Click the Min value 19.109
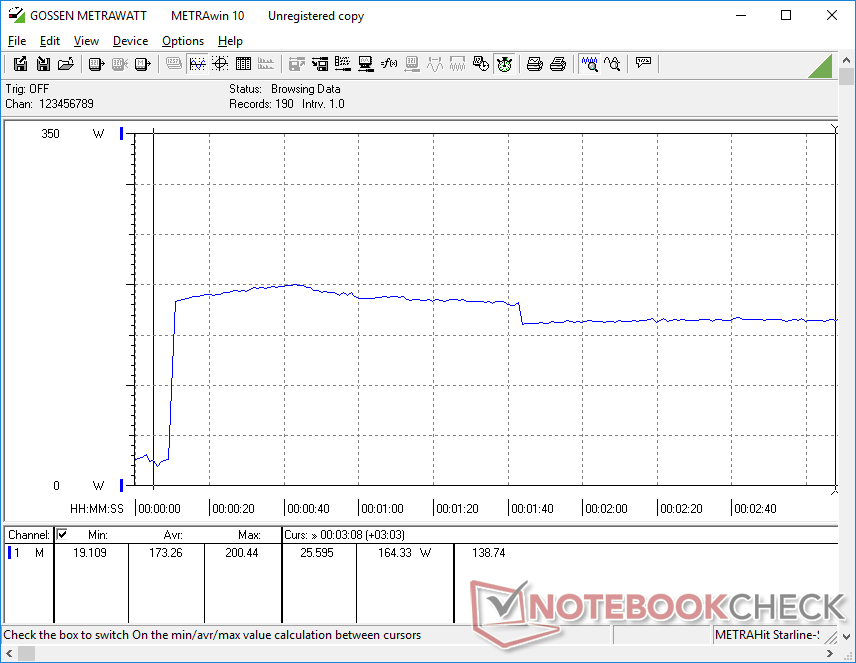856x663 pixels. pyautogui.click(x=90, y=553)
